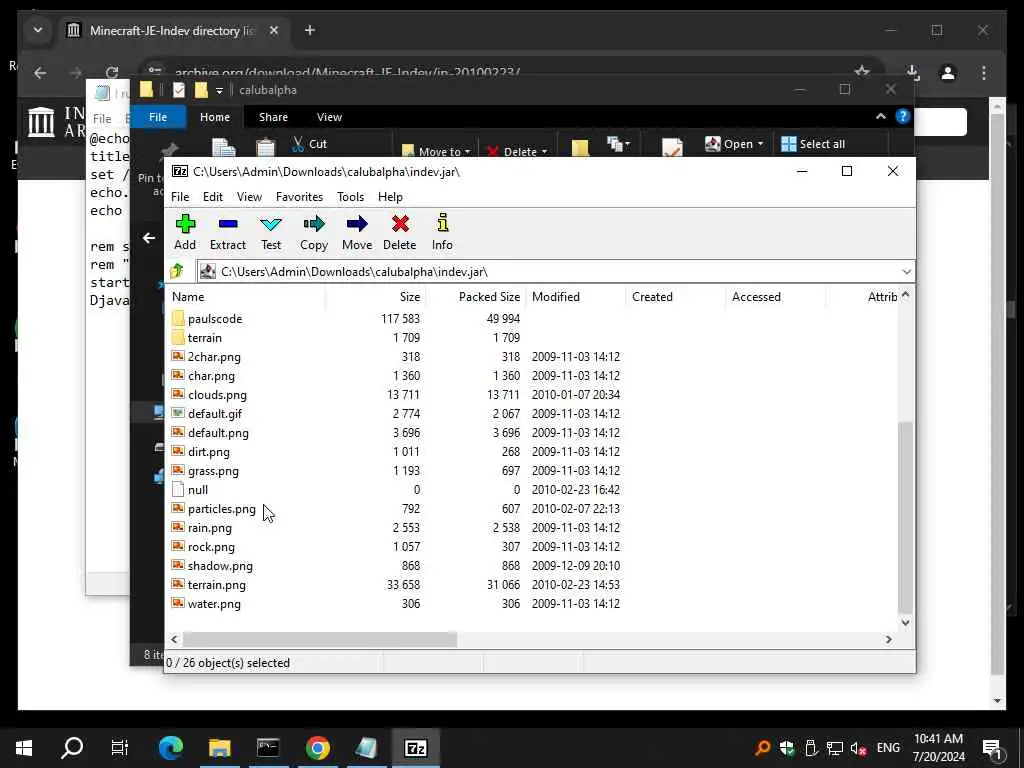
Task: Select the char.png file
Action: tap(211, 376)
